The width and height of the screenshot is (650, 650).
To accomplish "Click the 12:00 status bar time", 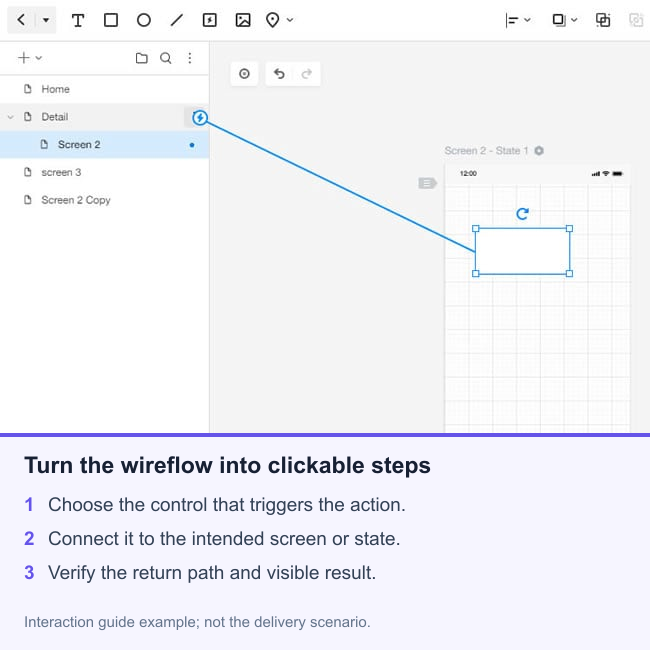I will [x=468, y=173].
